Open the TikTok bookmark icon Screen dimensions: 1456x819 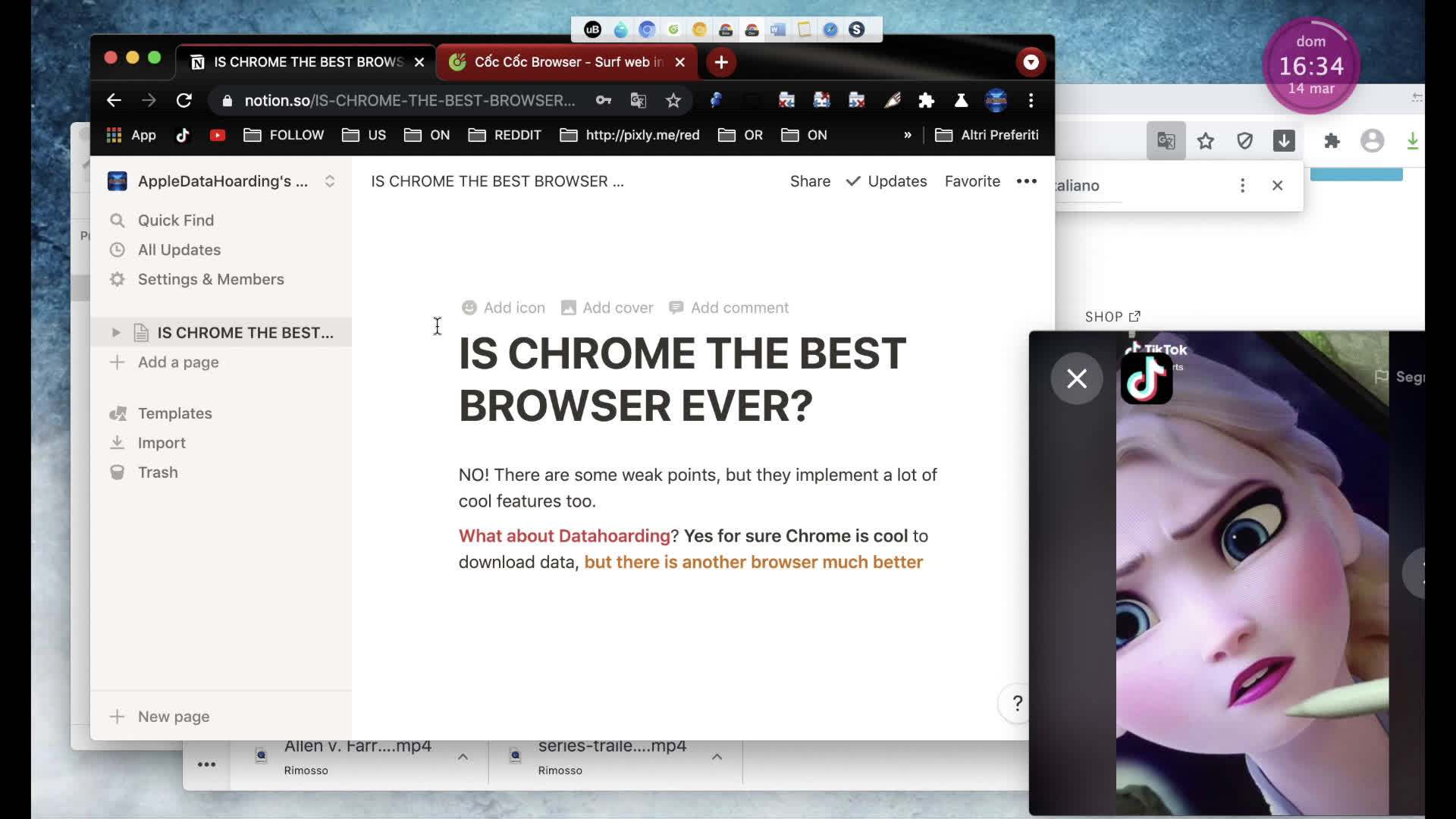click(x=183, y=135)
